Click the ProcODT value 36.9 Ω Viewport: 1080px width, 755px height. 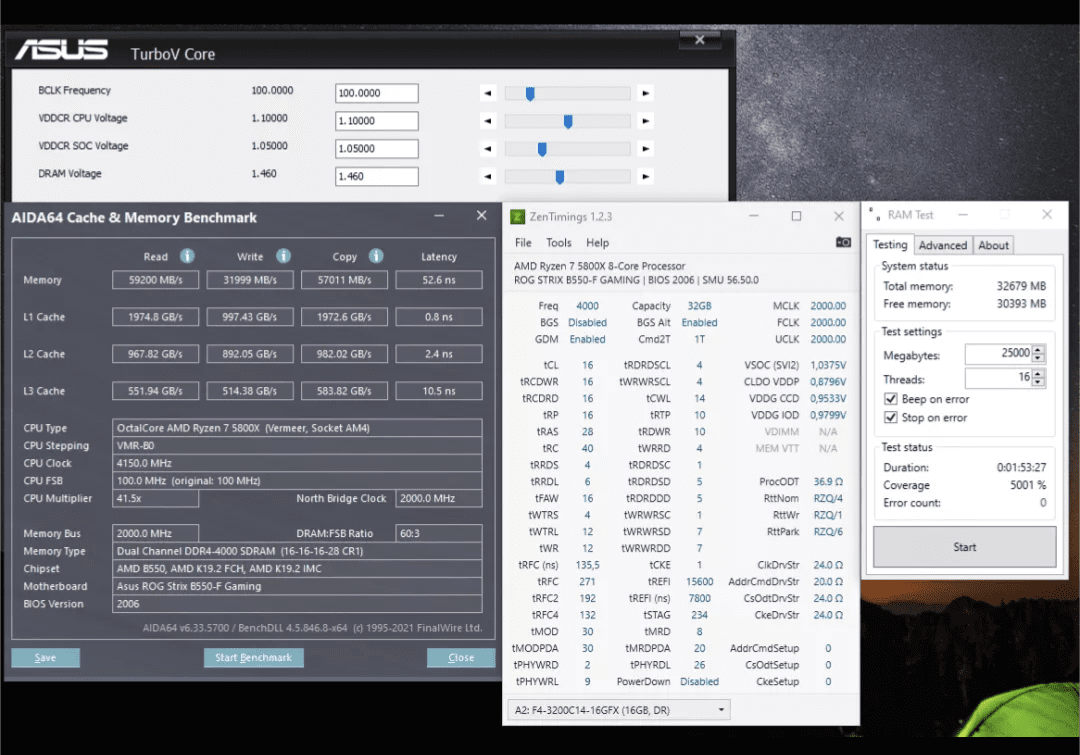click(828, 482)
